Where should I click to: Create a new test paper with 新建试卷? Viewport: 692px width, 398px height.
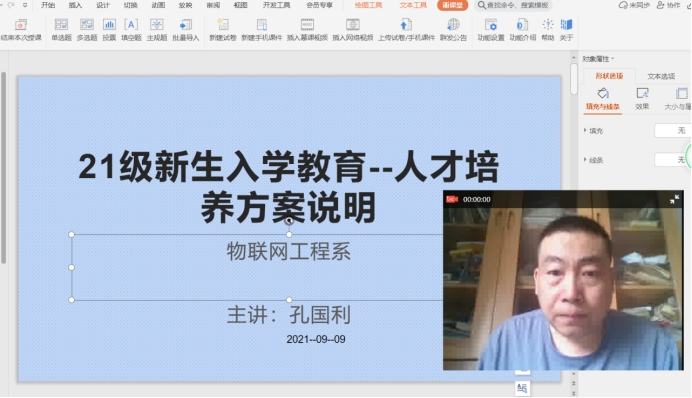[x=223, y=30]
